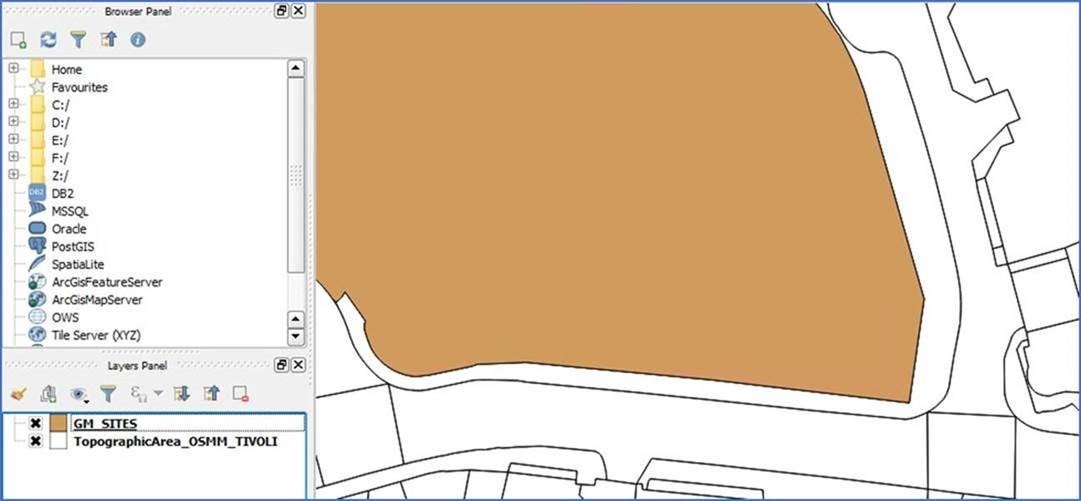Toggle visibility of TopographicArea_OSMM_TIVOLI layer
The width and height of the screenshot is (1081, 501).
pyautogui.click(x=36, y=442)
